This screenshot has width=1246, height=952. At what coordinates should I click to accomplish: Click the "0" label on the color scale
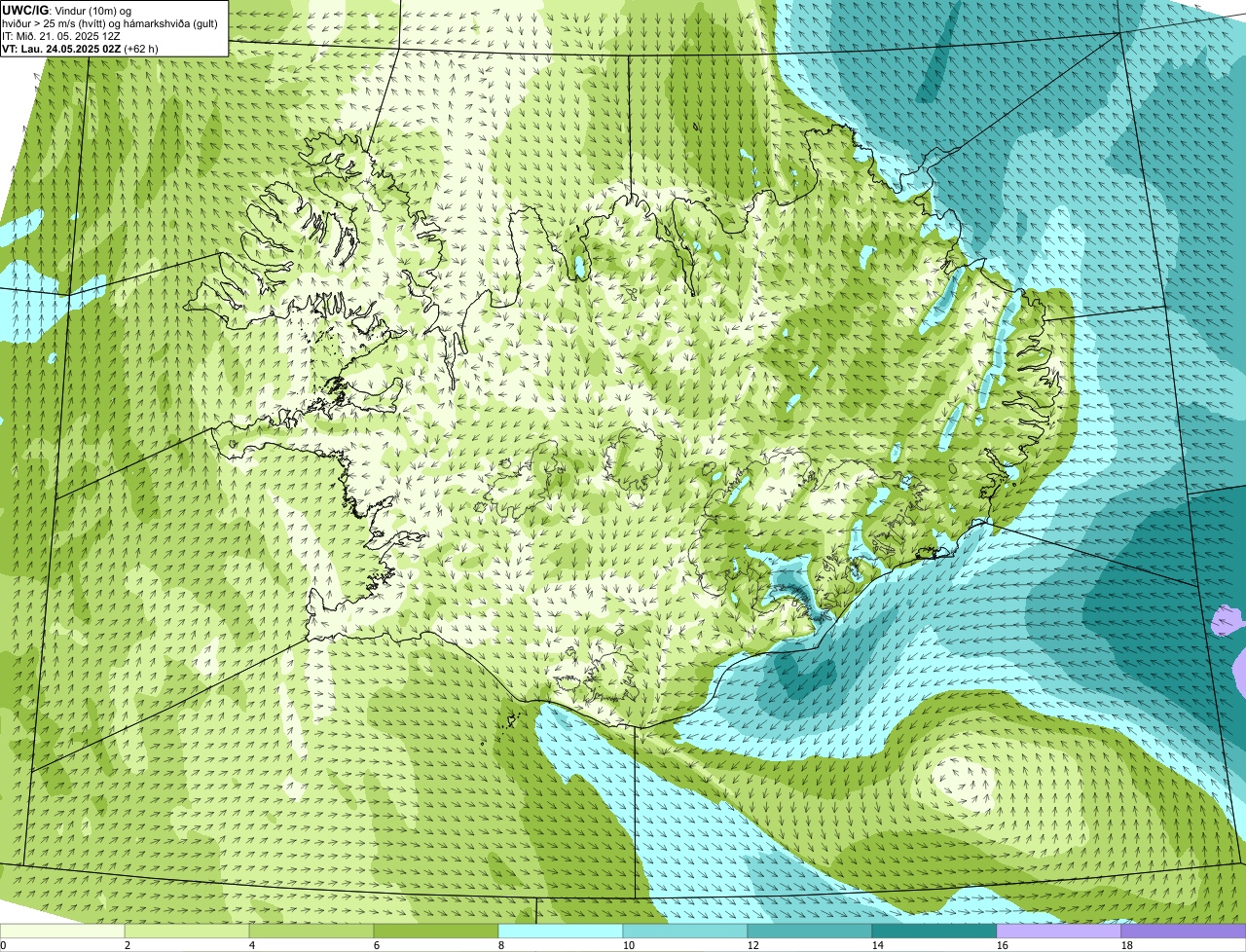[x=3, y=945]
